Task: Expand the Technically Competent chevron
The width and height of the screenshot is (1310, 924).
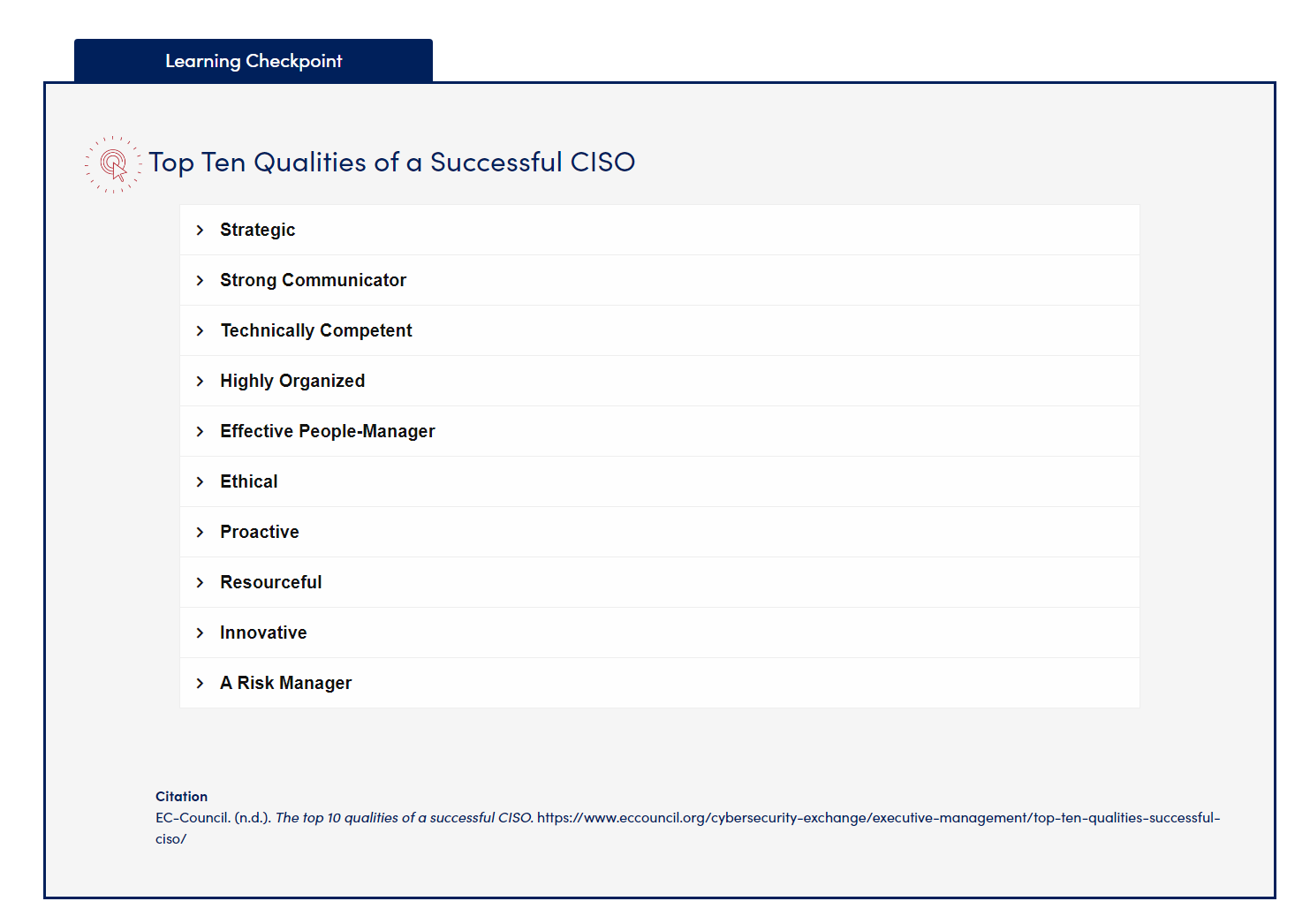Action: (201, 331)
